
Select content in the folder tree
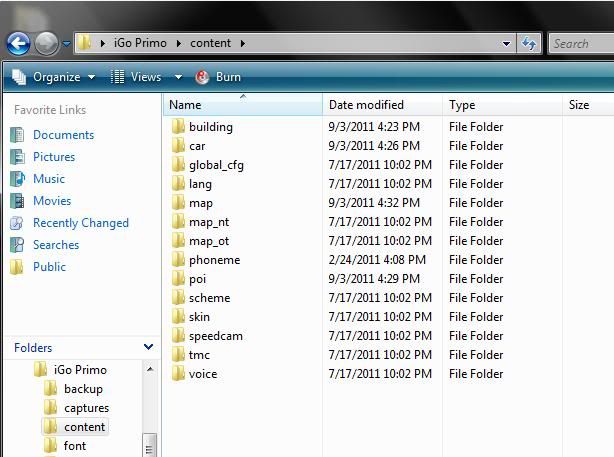click(x=85, y=427)
